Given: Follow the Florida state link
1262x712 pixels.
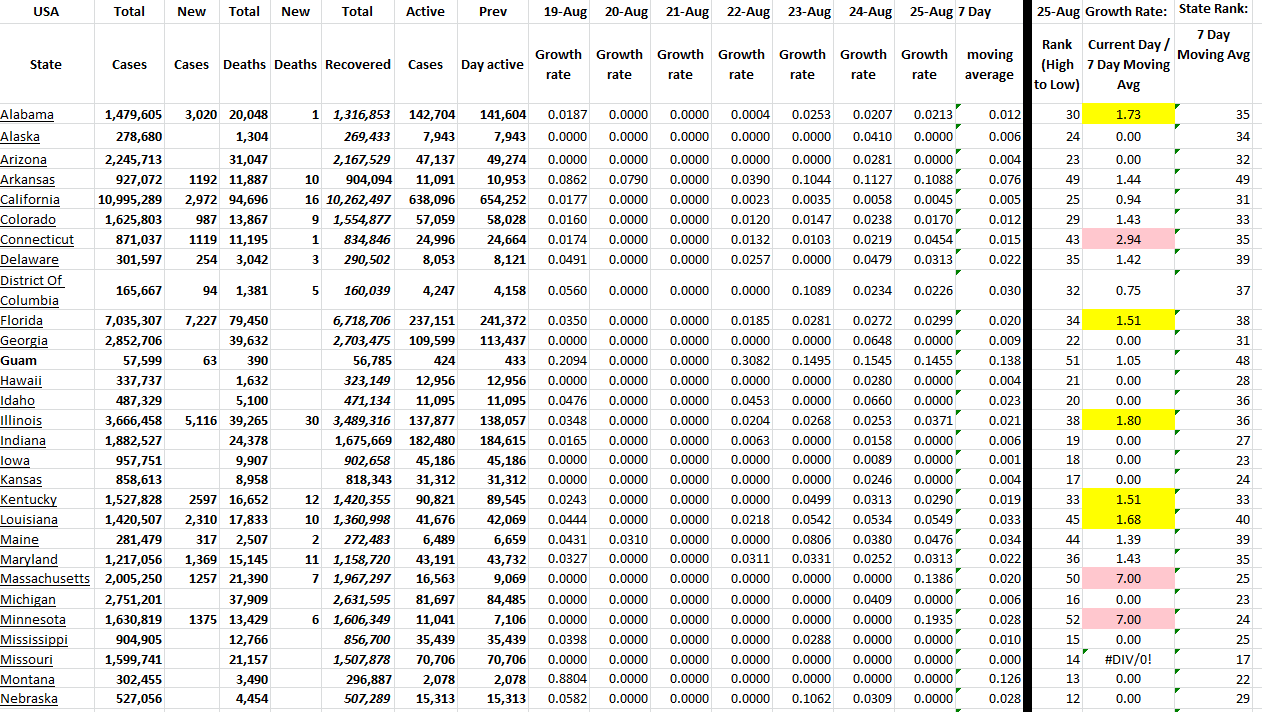Looking at the screenshot, I should (x=21, y=321).
